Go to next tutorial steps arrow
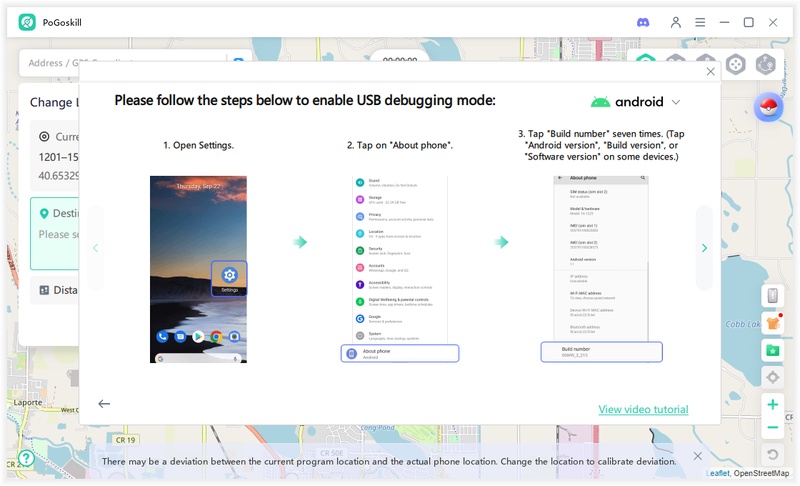Image resolution: width=800 pixels, height=486 pixels. (x=704, y=248)
